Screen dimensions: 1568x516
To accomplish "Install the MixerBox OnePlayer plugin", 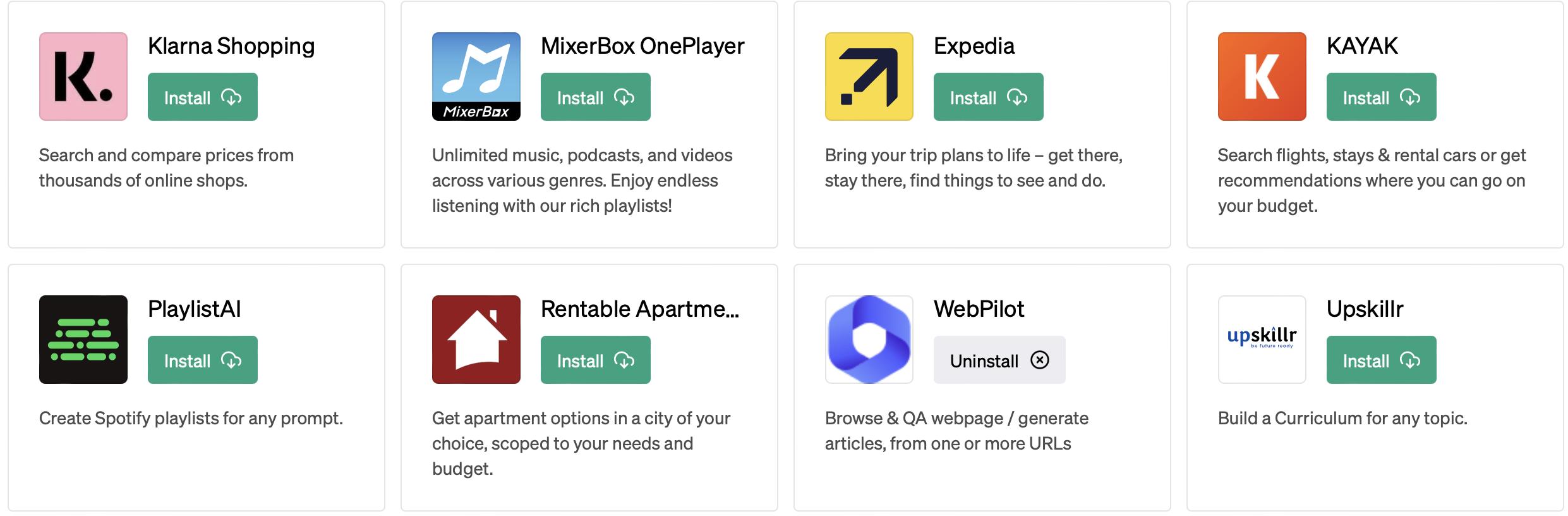I will point(596,97).
